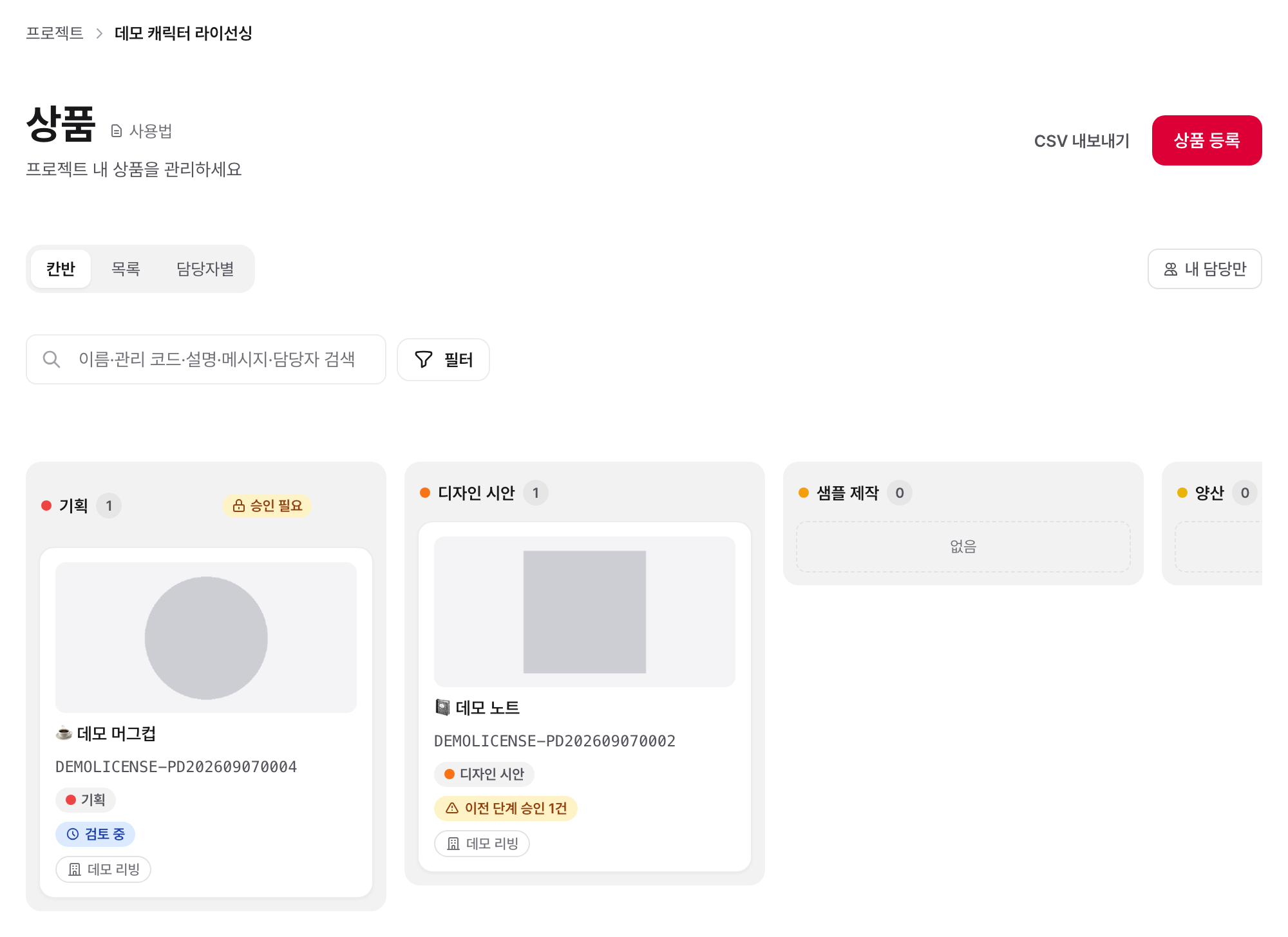Click the breadcrumb chevron separator

pyautogui.click(x=99, y=33)
